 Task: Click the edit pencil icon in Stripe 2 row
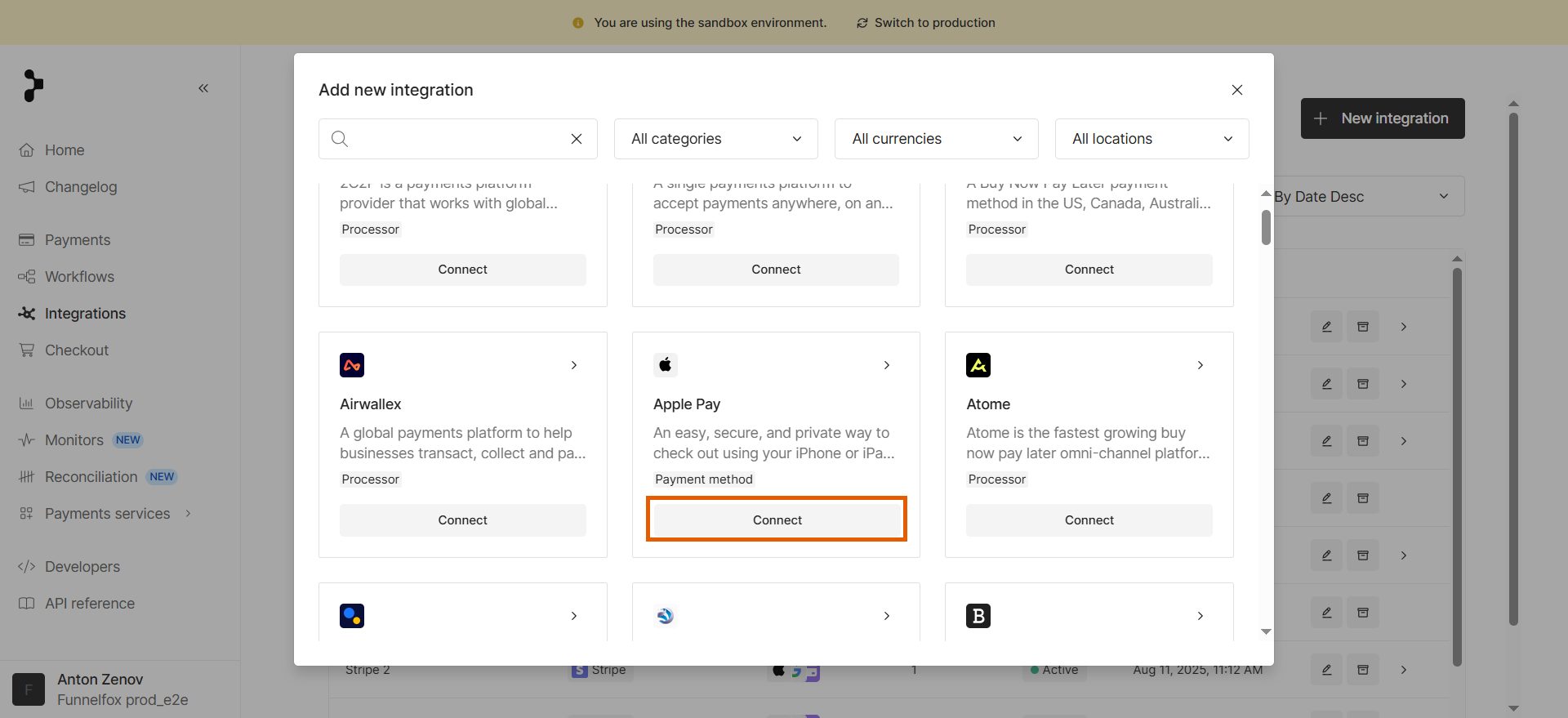click(x=1327, y=670)
